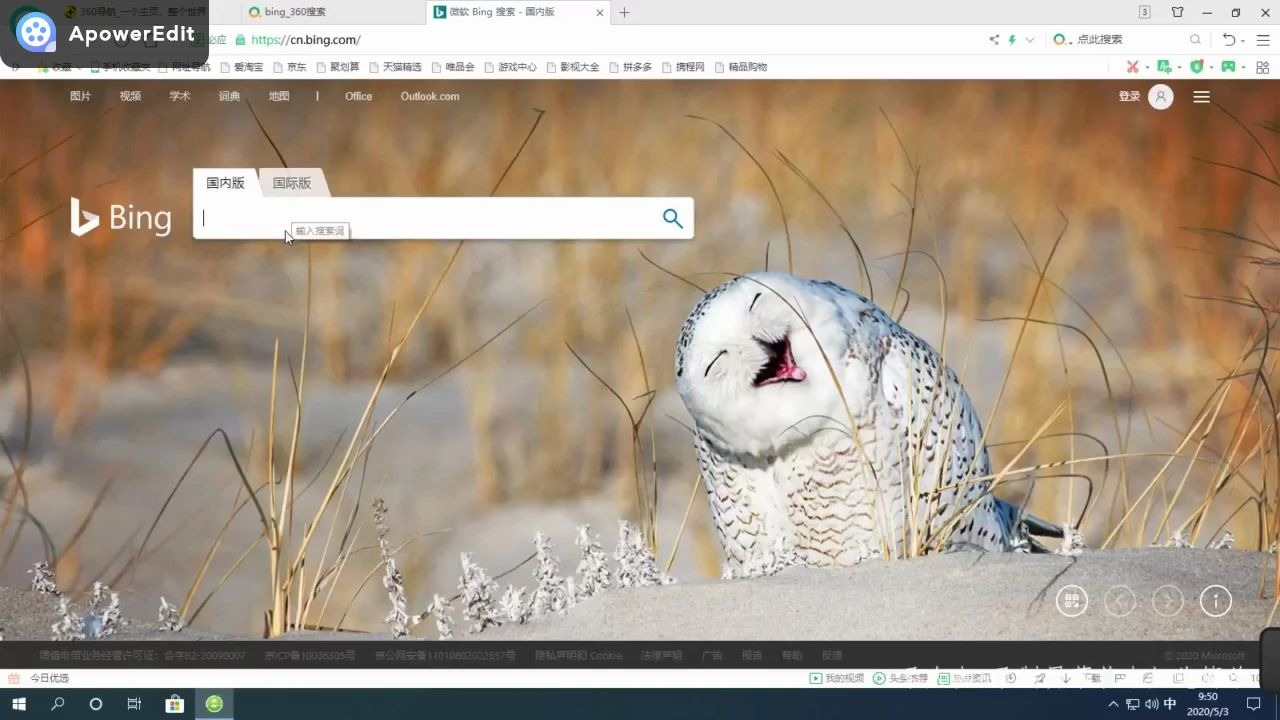
Task: Open Cortana circle on the taskbar
Action: pos(96,704)
